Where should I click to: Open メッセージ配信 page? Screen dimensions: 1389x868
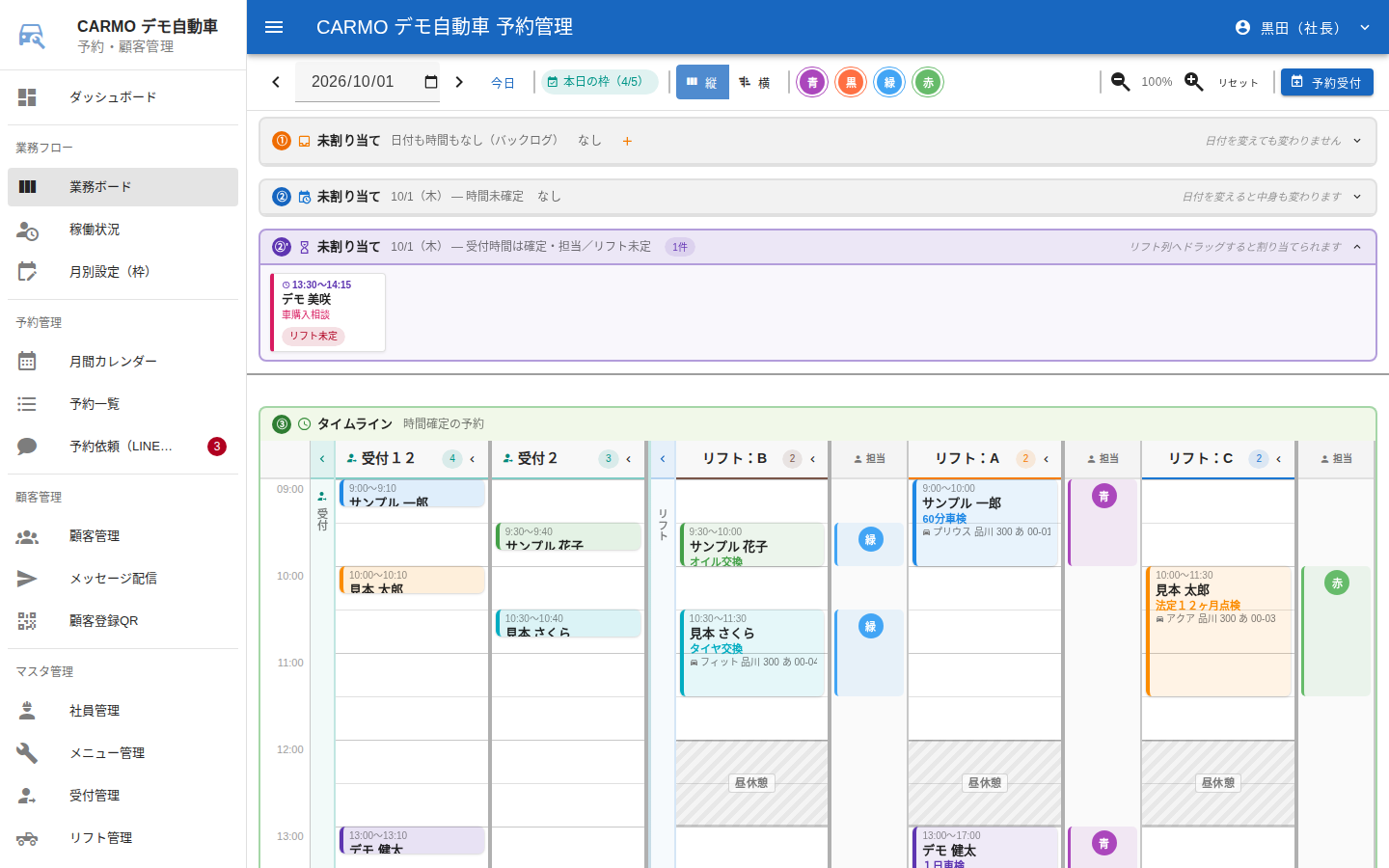(x=123, y=579)
